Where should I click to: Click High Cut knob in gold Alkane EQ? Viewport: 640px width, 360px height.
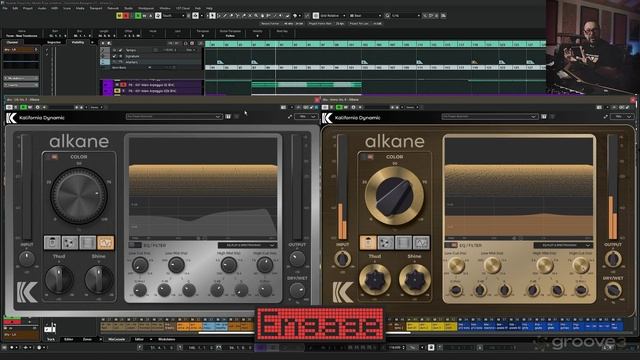580,265
